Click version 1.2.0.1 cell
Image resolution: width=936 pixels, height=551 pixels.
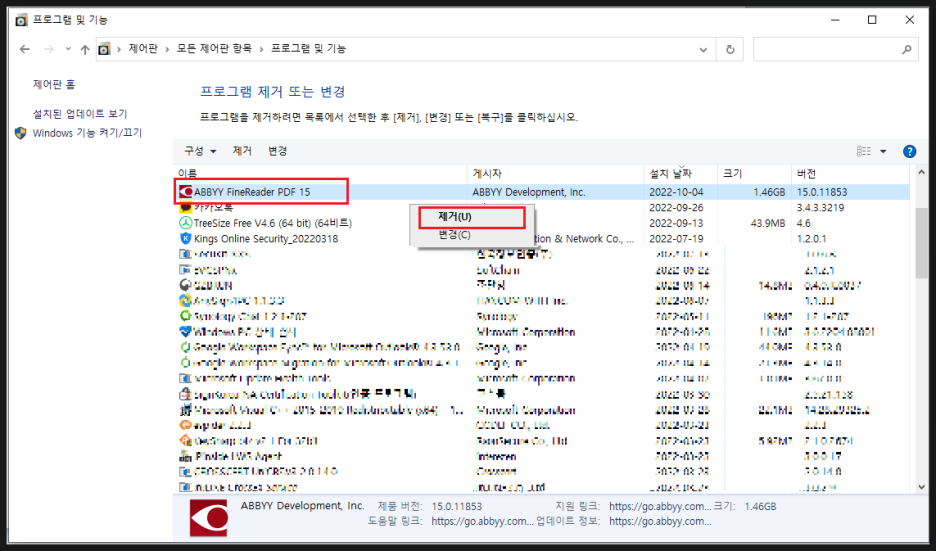tap(811, 239)
